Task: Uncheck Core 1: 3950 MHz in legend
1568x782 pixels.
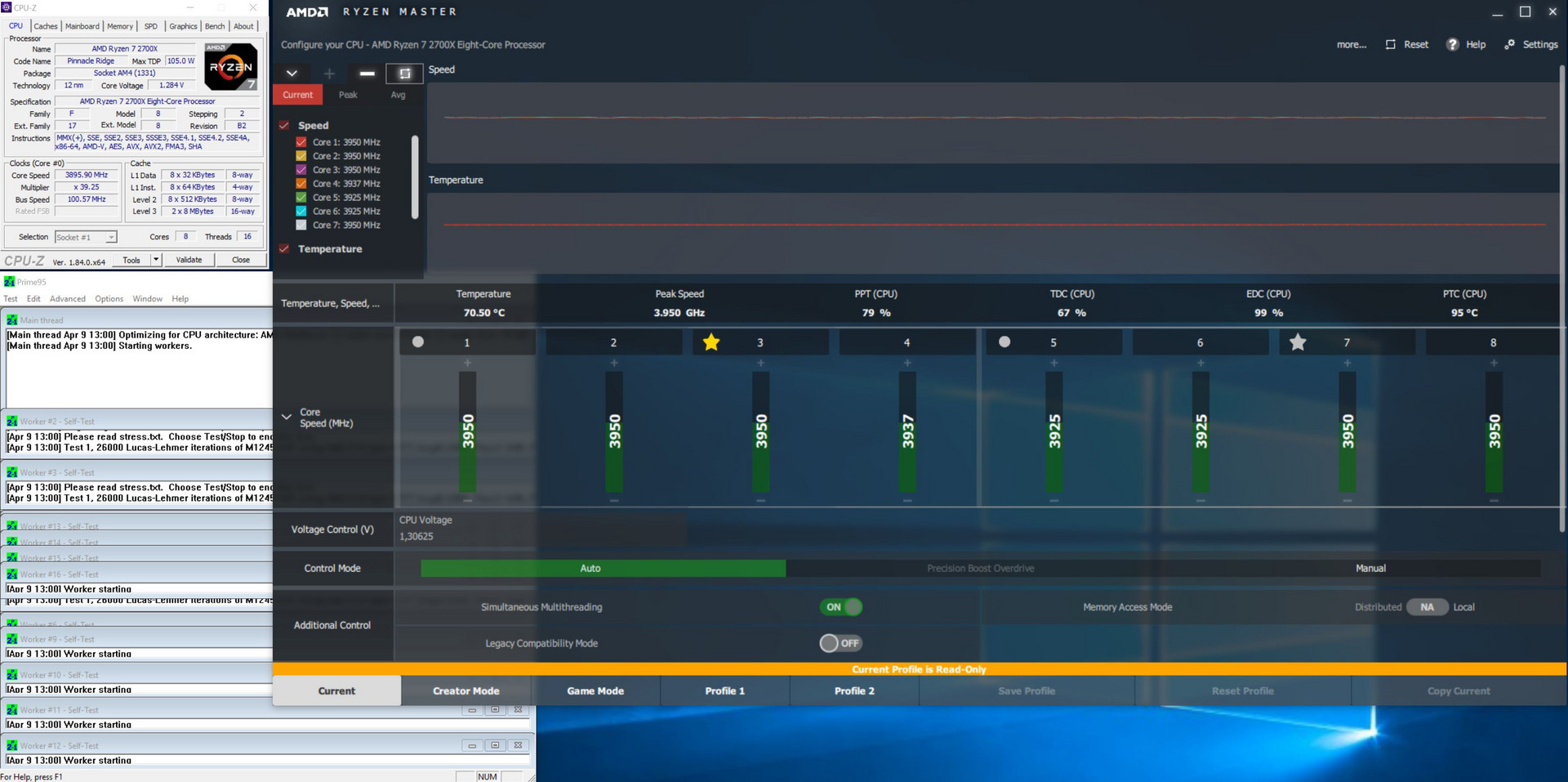Action: point(301,142)
